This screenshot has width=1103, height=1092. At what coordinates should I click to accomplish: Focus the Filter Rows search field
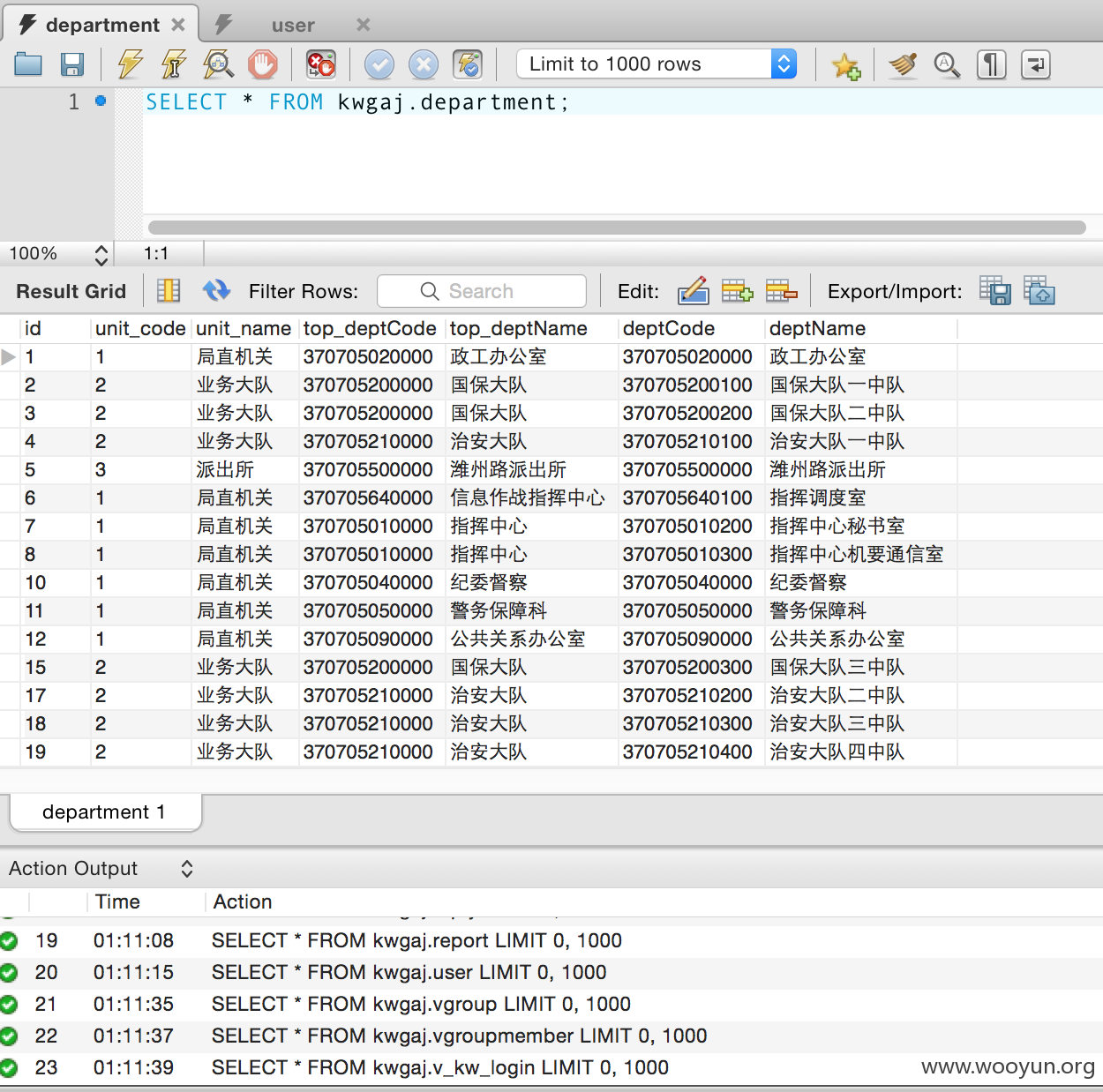tap(482, 291)
